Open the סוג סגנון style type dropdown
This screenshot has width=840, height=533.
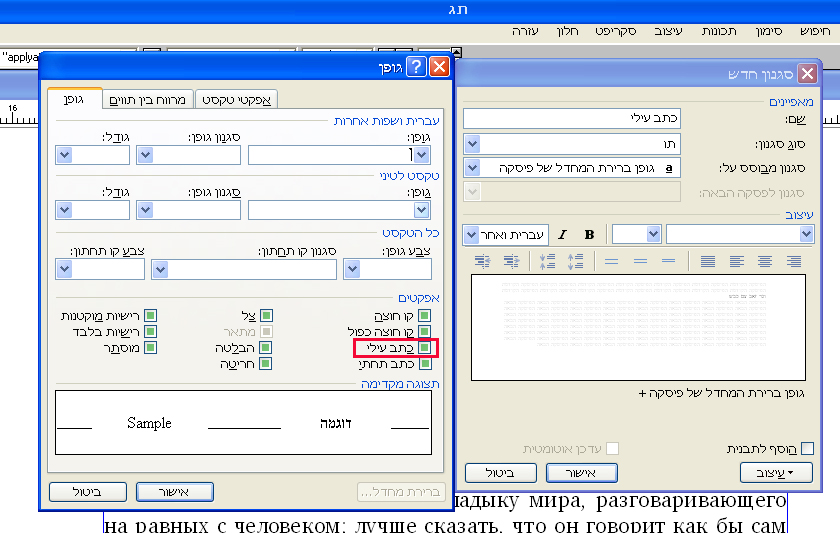point(472,144)
